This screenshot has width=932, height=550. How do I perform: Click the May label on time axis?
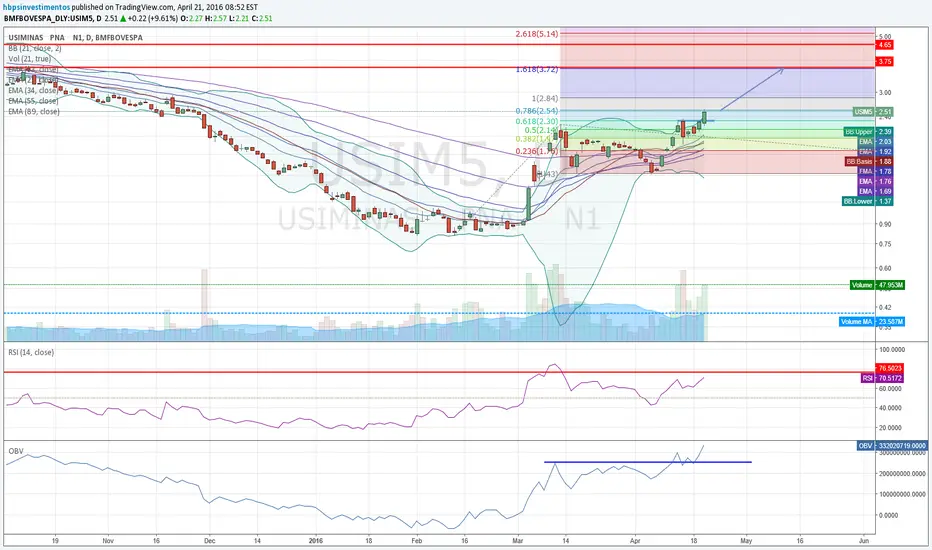tap(747, 541)
